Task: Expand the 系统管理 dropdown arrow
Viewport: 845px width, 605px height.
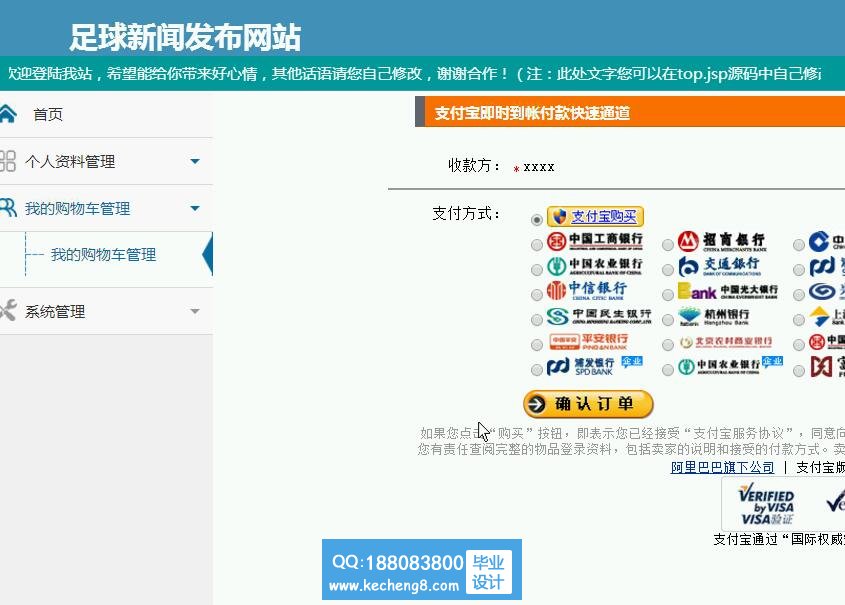Action: click(x=195, y=311)
